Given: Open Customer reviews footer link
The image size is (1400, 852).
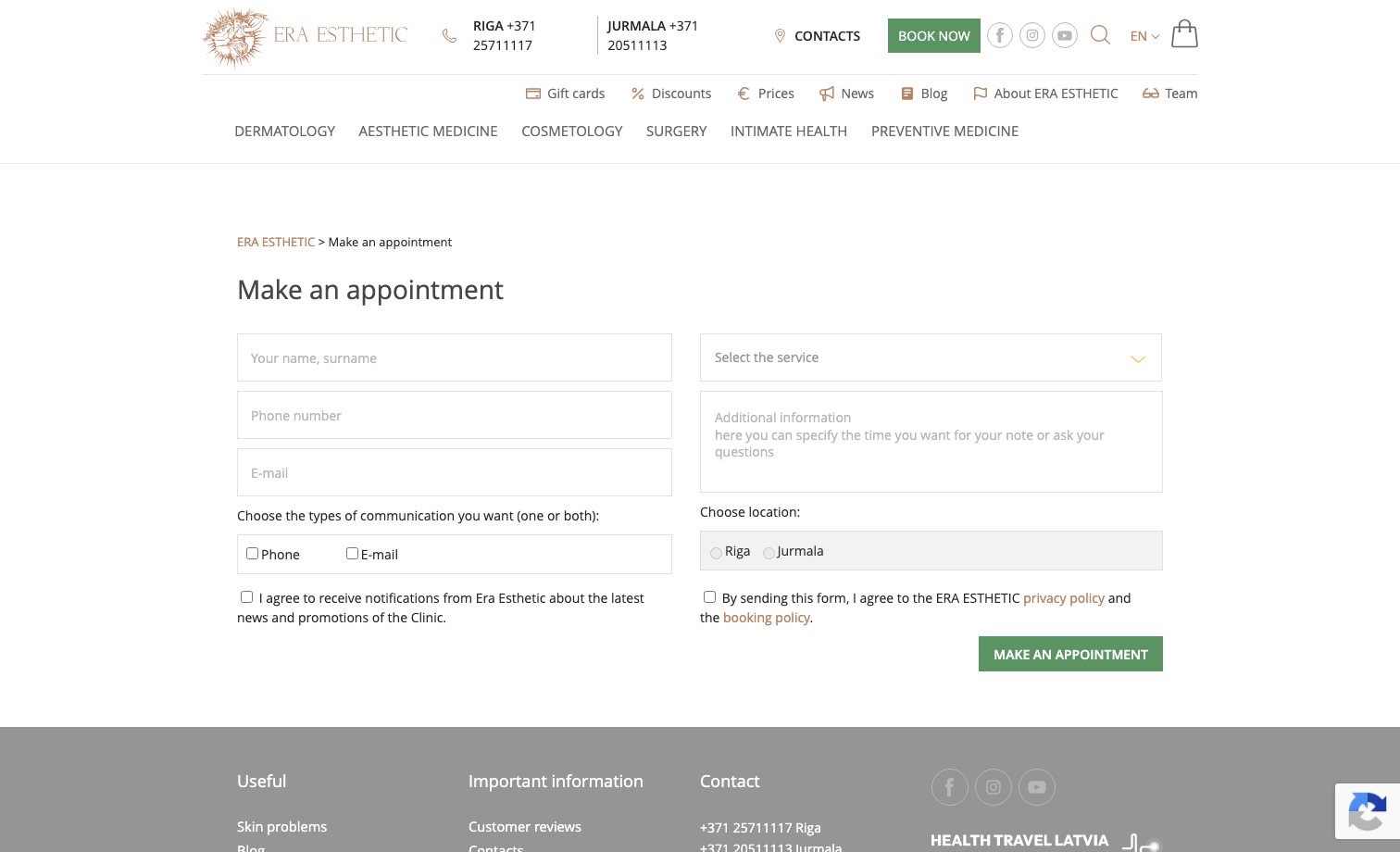Looking at the screenshot, I should pyautogui.click(x=525, y=826).
